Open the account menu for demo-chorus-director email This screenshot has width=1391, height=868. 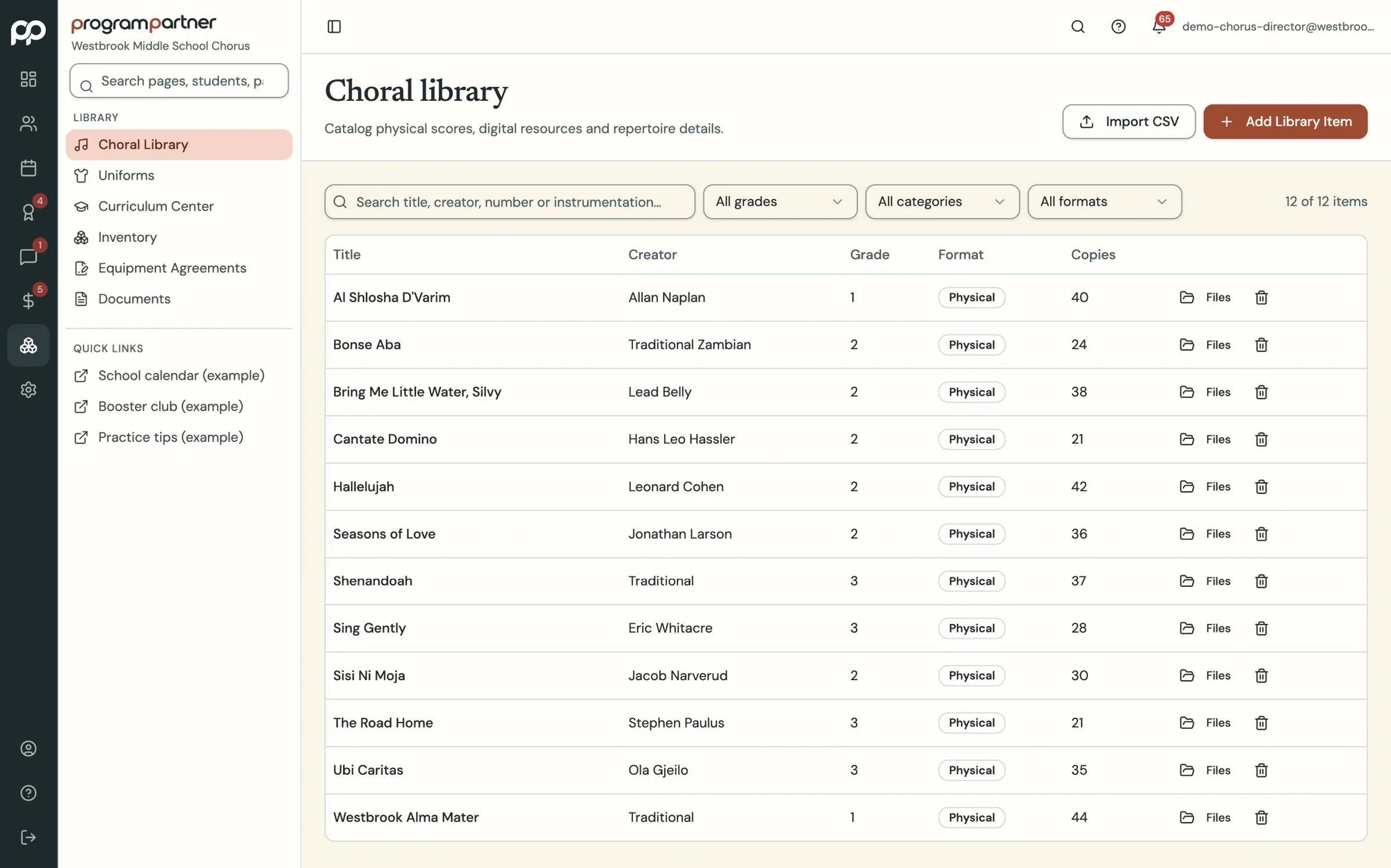(1278, 26)
